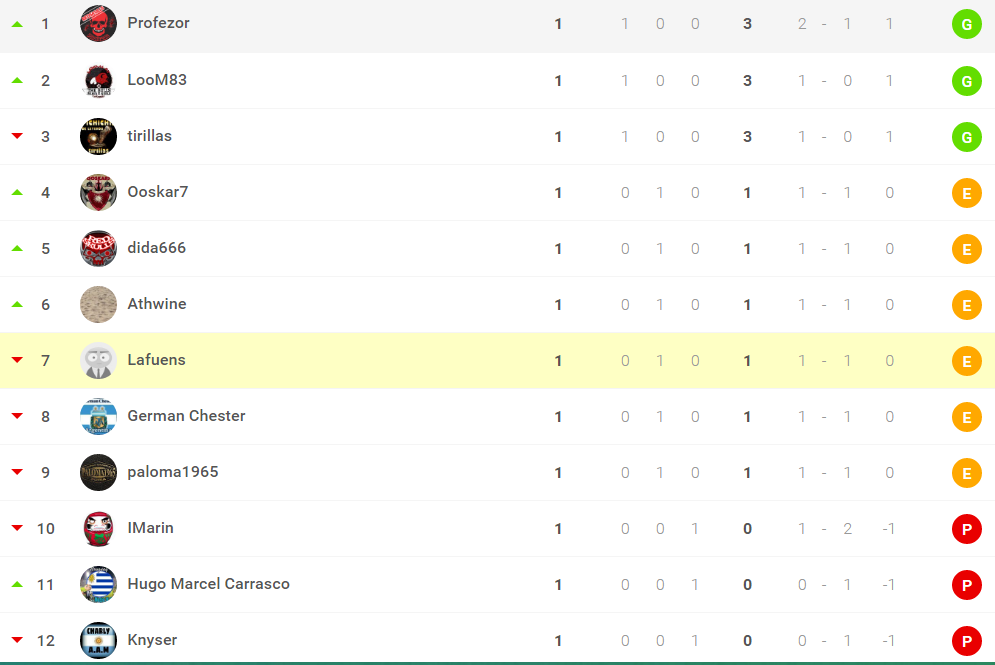Viewport: 995px width, 665px height.
Task: Click Profezor's red skull avatar
Action: [98, 23]
